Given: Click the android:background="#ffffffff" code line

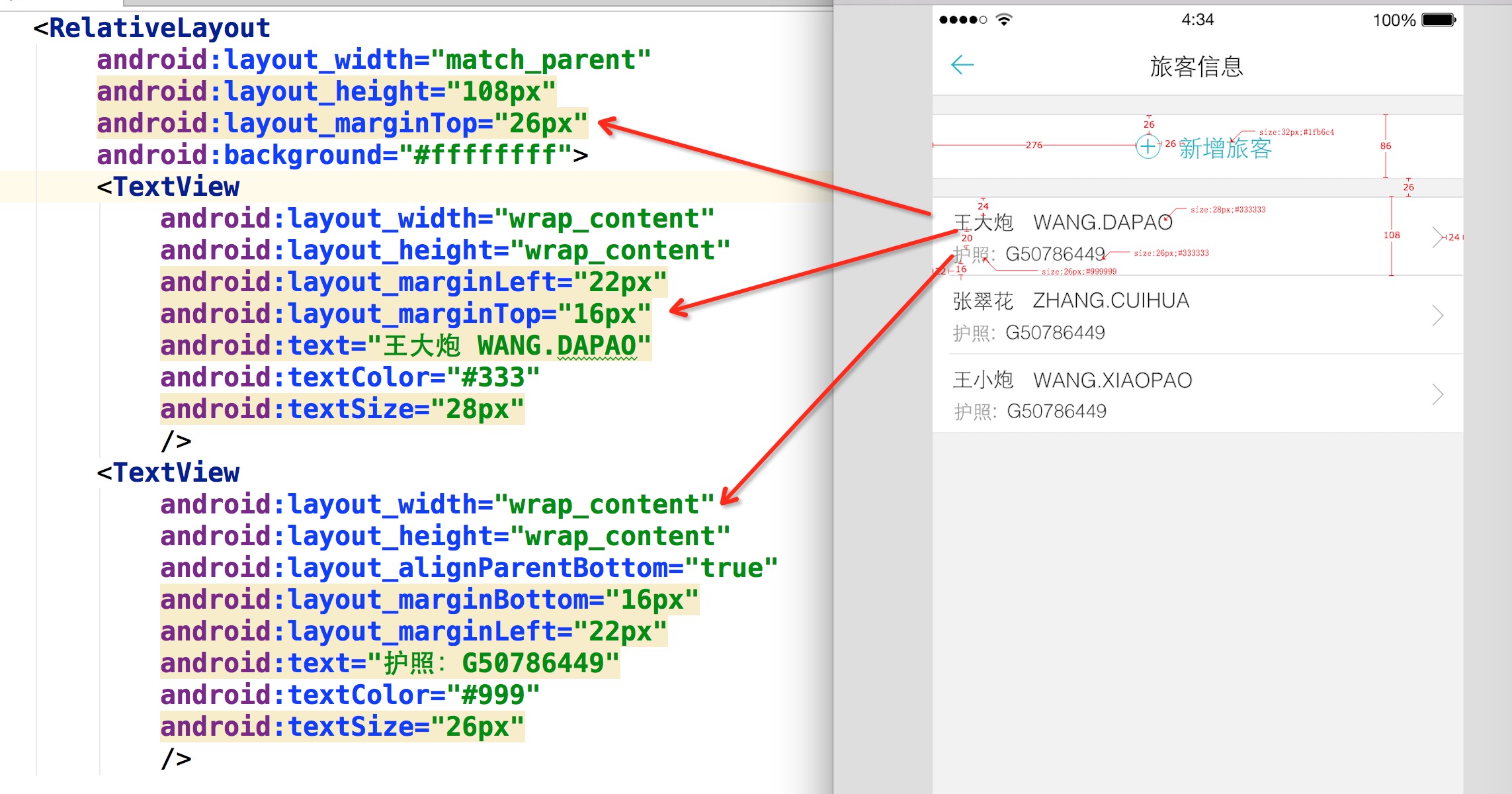Looking at the screenshot, I should point(342,155).
